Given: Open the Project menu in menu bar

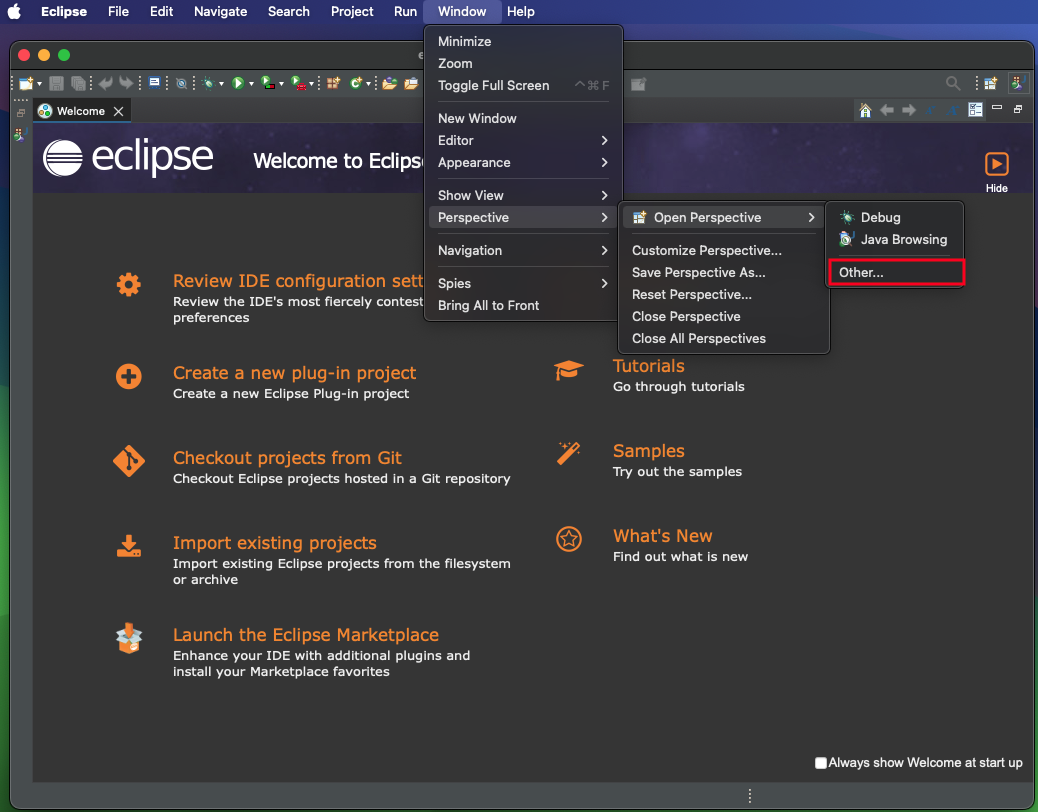Looking at the screenshot, I should tap(352, 11).
